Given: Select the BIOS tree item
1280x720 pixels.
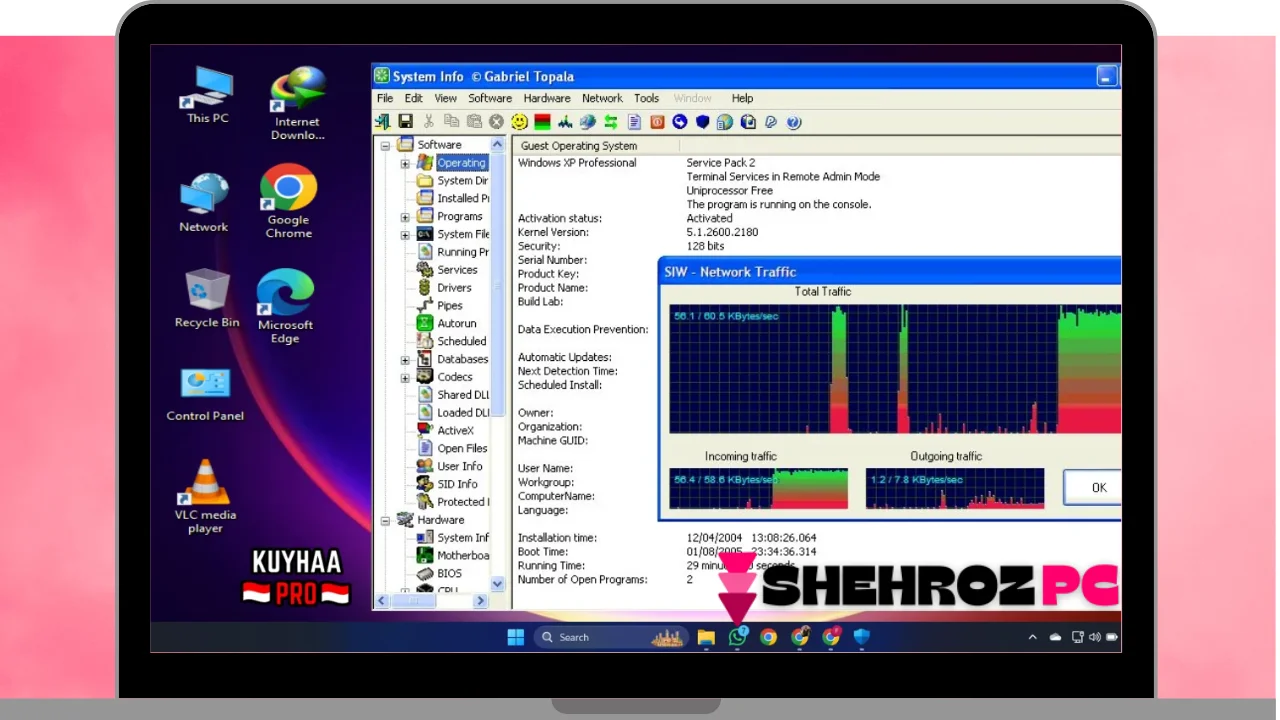Looking at the screenshot, I should click(449, 574).
